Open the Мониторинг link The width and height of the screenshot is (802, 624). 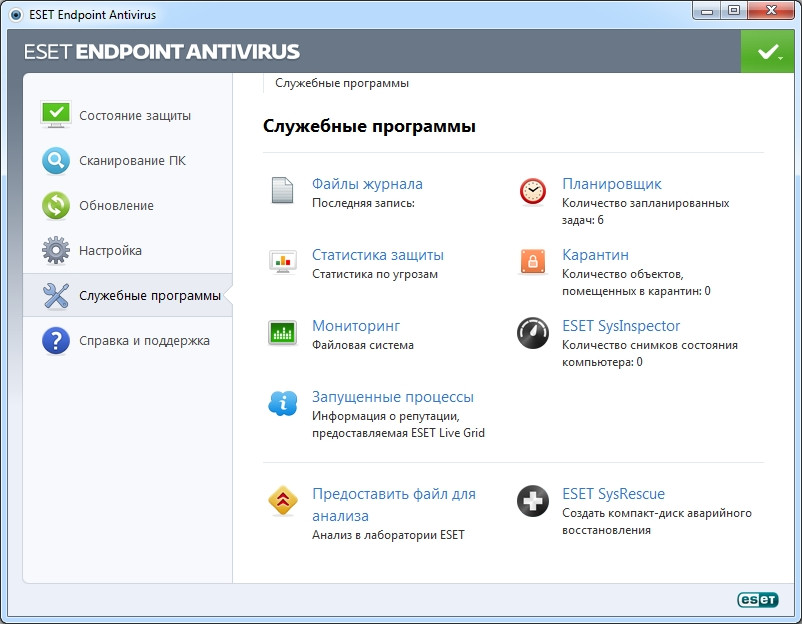[x=356, y=326]
